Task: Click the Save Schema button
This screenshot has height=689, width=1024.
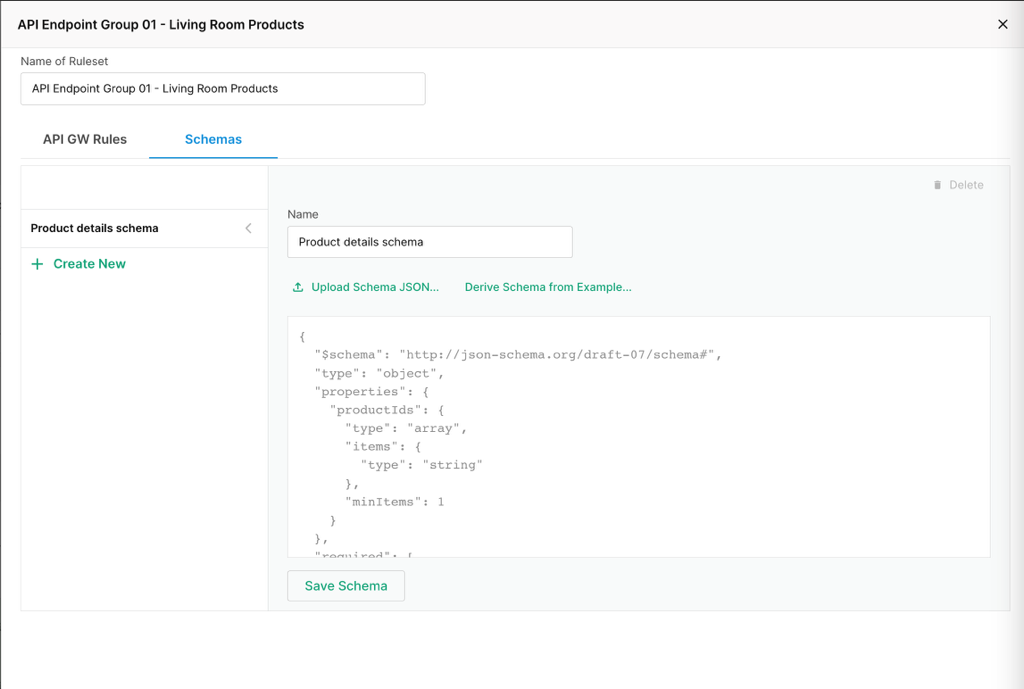Action: coord(345,585)
